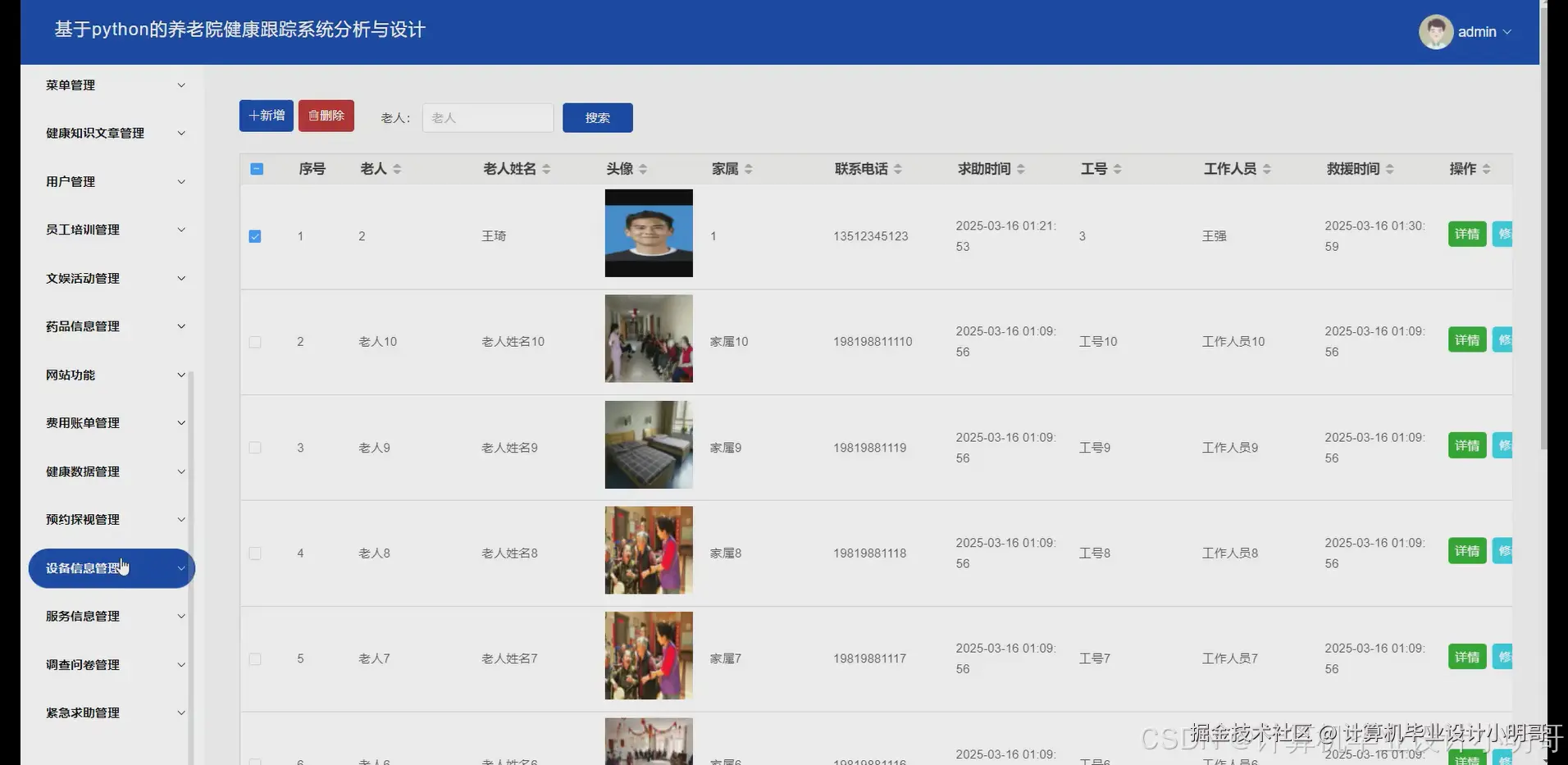1568x765 pixels.
Task: Select the cell 老人姓名10
Action: click(x=513, y=342)
